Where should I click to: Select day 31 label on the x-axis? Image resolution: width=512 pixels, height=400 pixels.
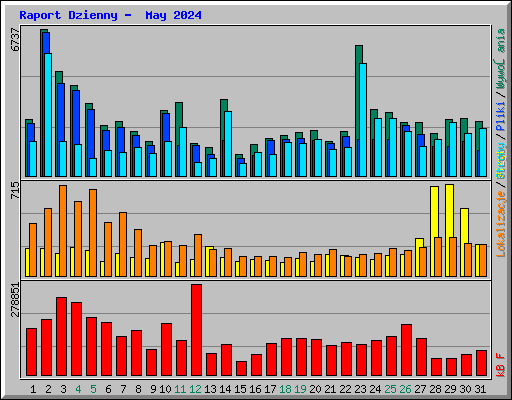pyautogui.click(x=480, y=389)
